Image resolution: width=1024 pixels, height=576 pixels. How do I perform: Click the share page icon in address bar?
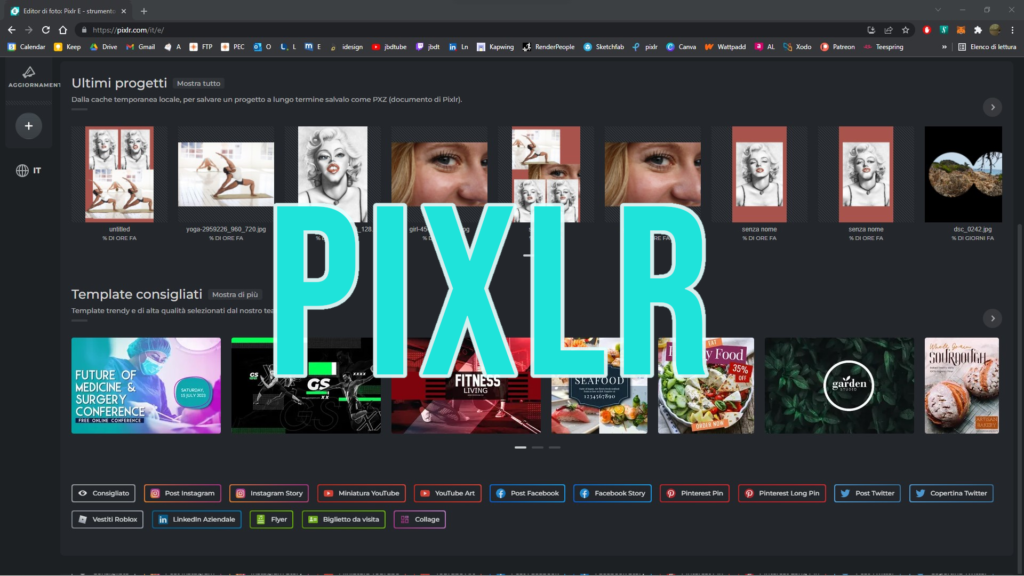pyautogui.click(x=888, y=30)
